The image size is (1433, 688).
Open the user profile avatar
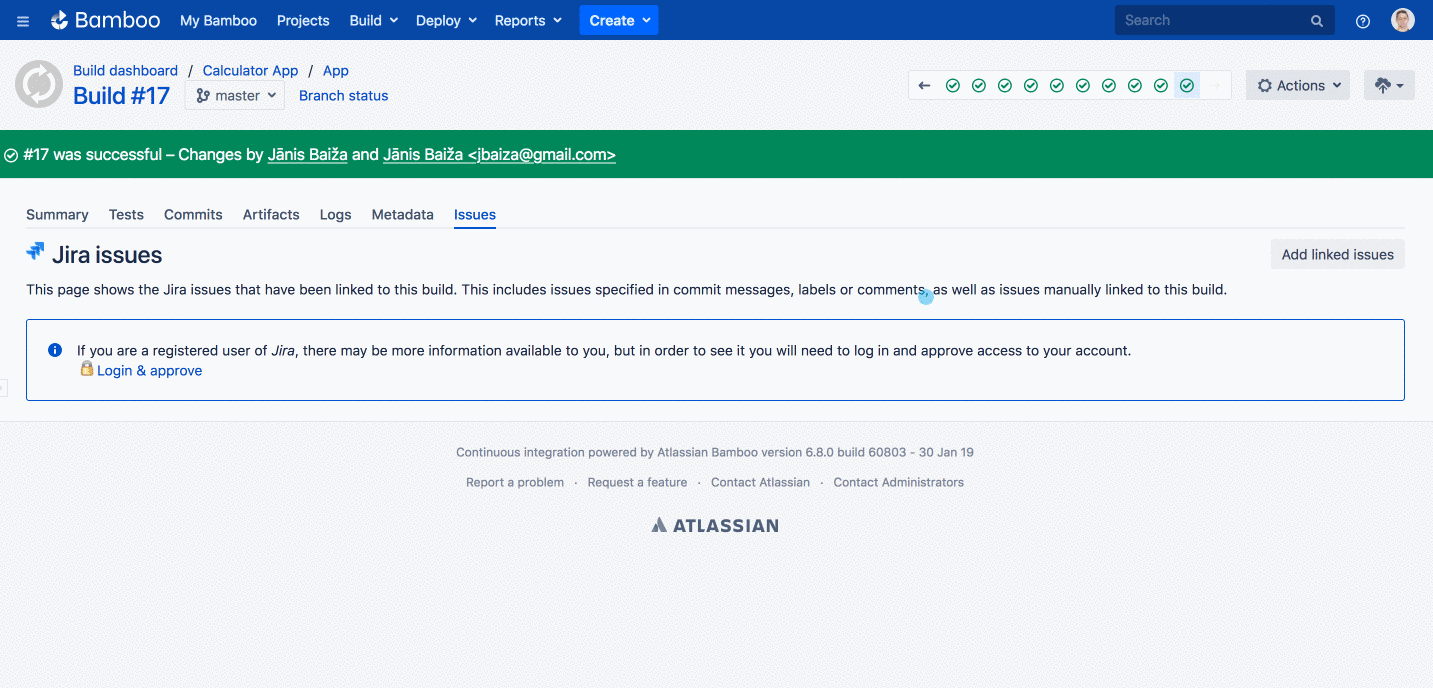tap(1403, 20)
